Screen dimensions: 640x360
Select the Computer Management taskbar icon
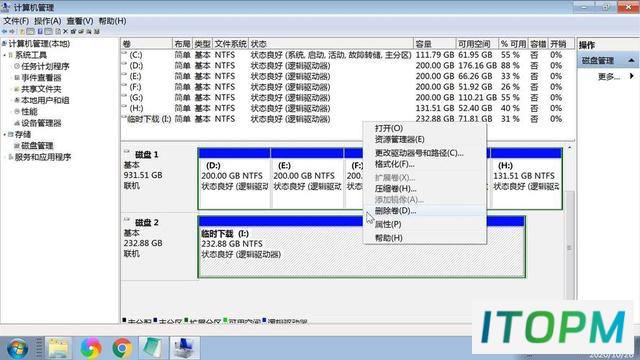[x=184, y=348]
